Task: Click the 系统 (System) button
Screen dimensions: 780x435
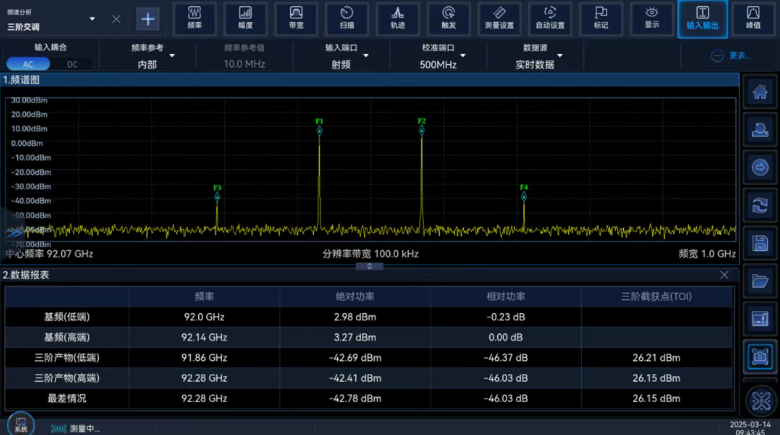Action: 20,422
